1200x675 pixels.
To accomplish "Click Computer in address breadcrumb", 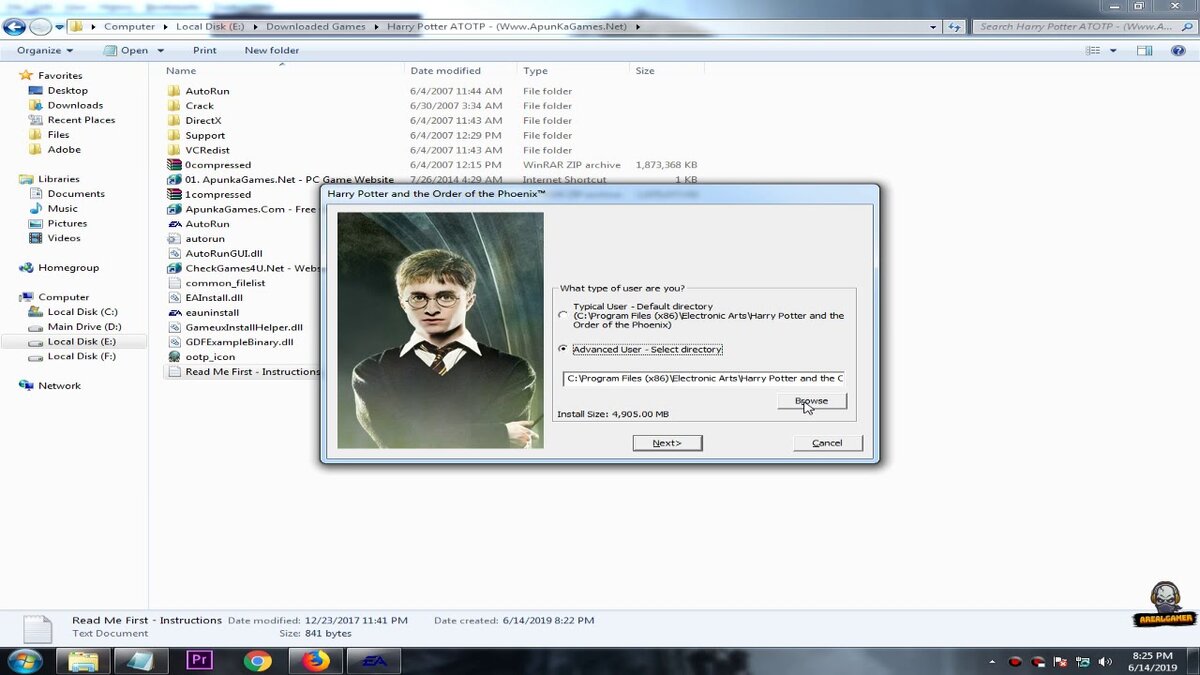I will pos(130,26).
